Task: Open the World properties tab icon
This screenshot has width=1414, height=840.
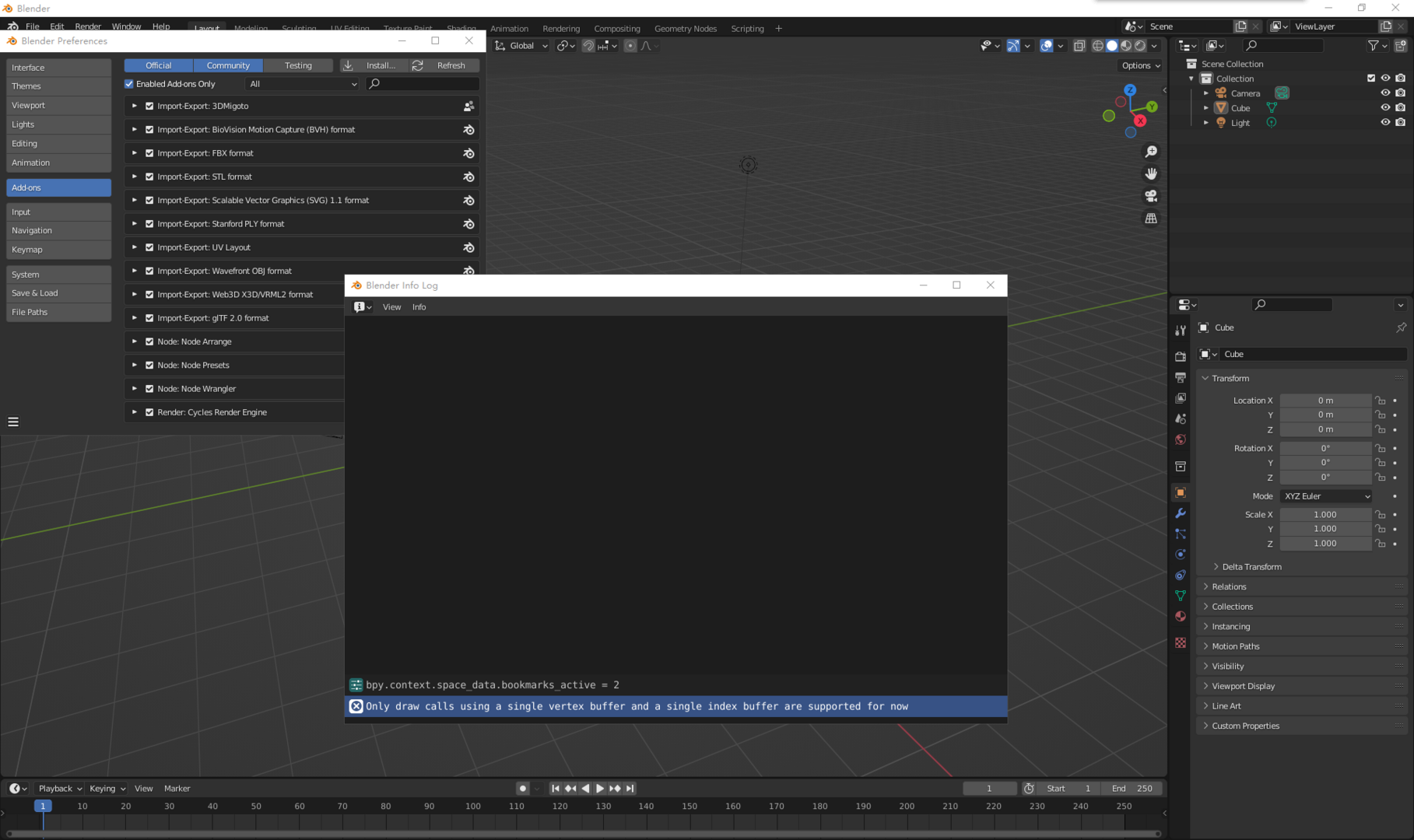Action: click(x=1181, y=439)
